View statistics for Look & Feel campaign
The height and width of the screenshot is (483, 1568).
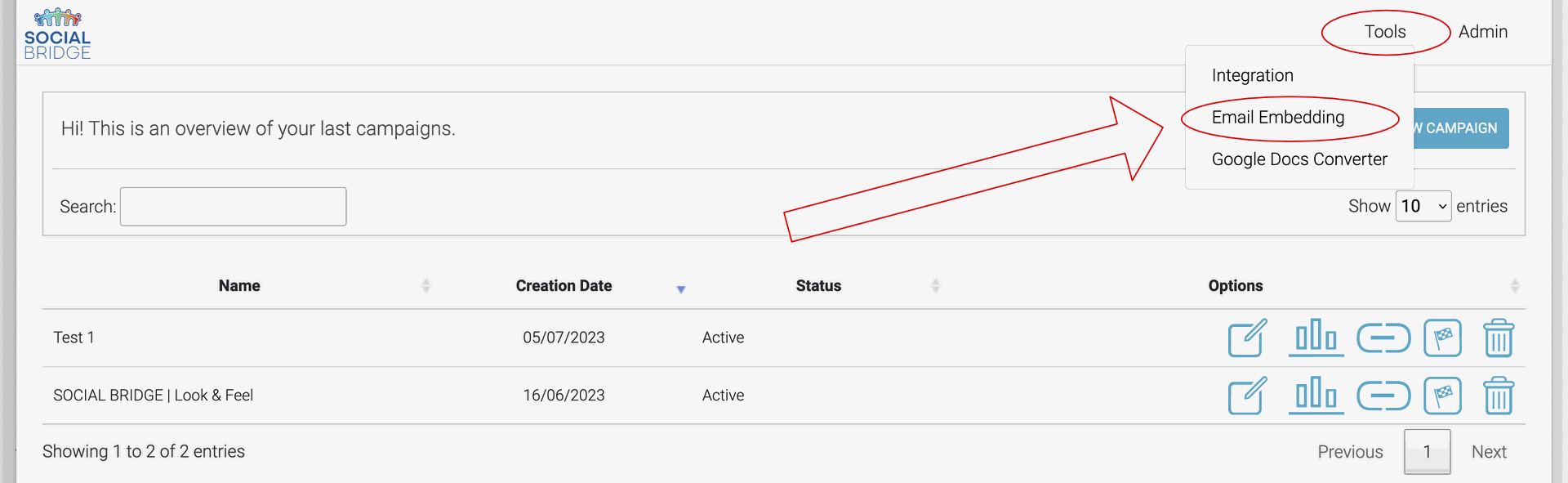tap(1316, 396)
